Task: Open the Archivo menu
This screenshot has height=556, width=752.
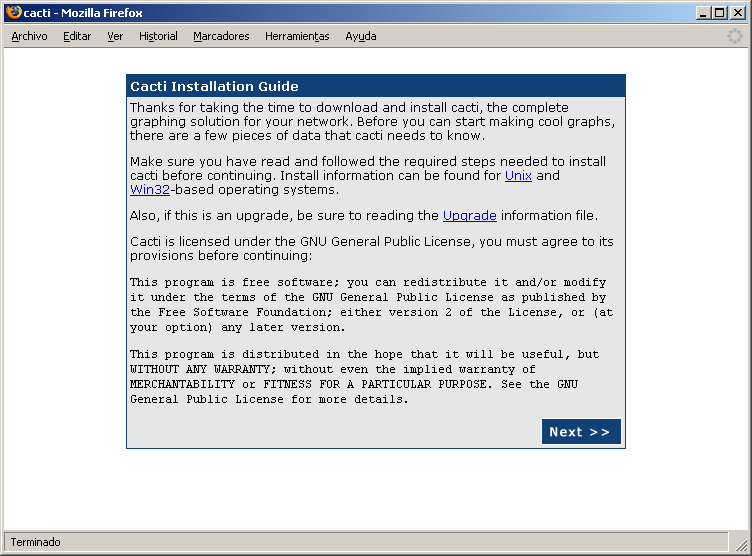Action: (x=29, y=36)
